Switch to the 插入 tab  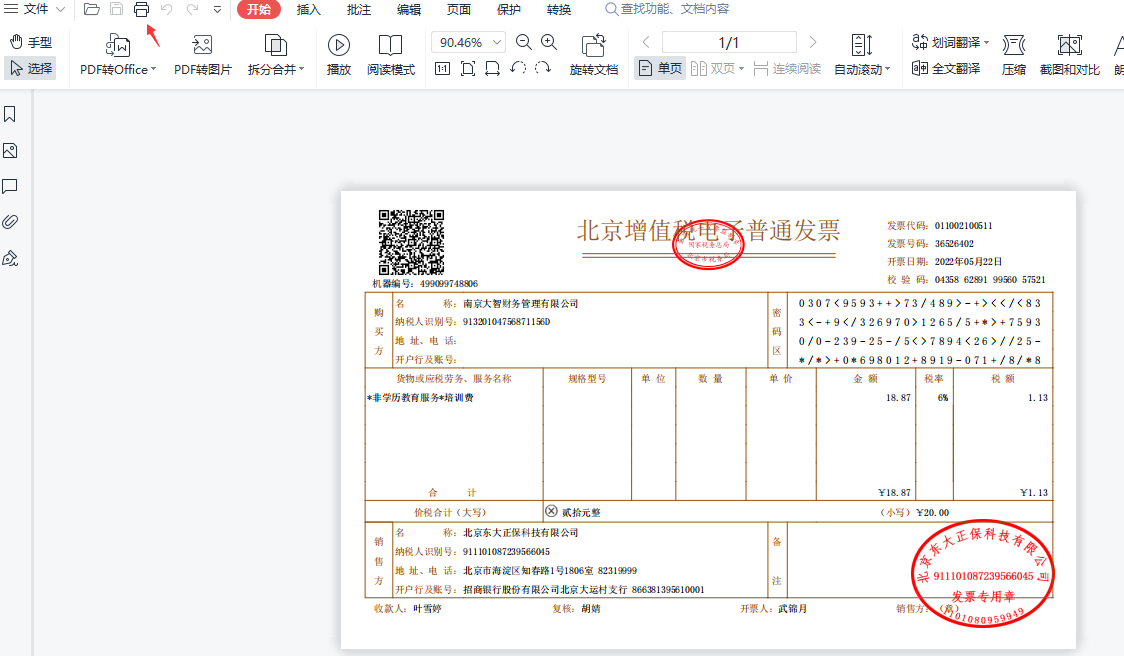tap(308, 9)
